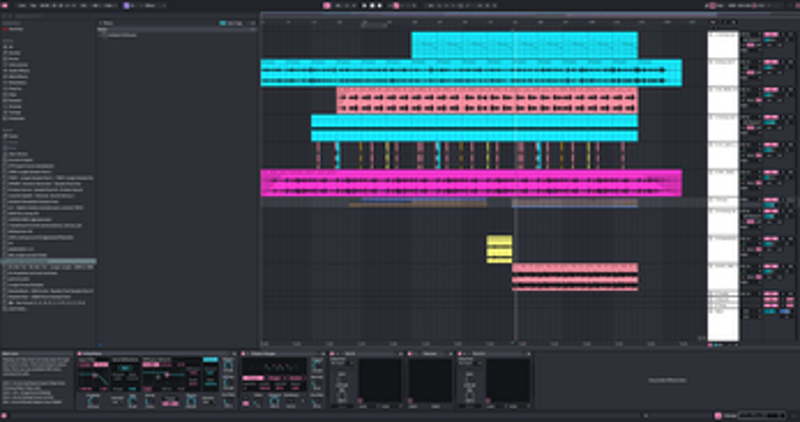Open the Packs entry under Places
This screenshot has height=422, width=800.
[x=13, y=136]
